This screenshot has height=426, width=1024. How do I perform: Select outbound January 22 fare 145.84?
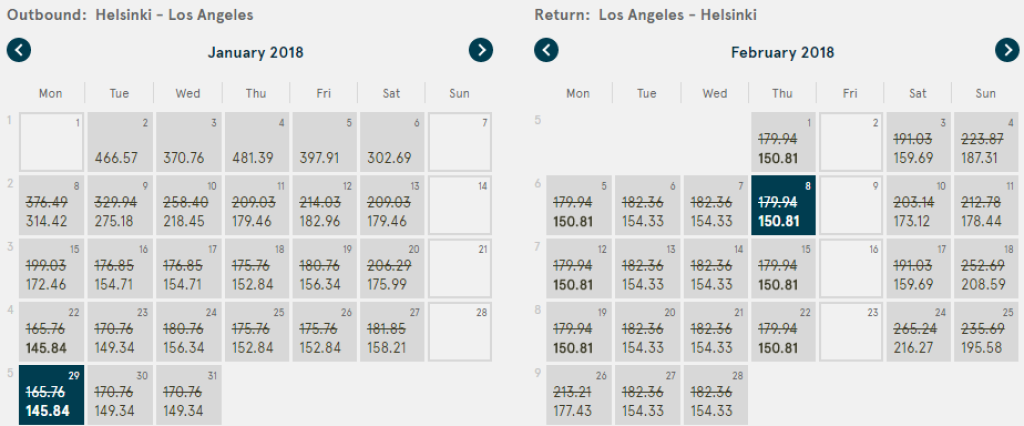(51, 332)
